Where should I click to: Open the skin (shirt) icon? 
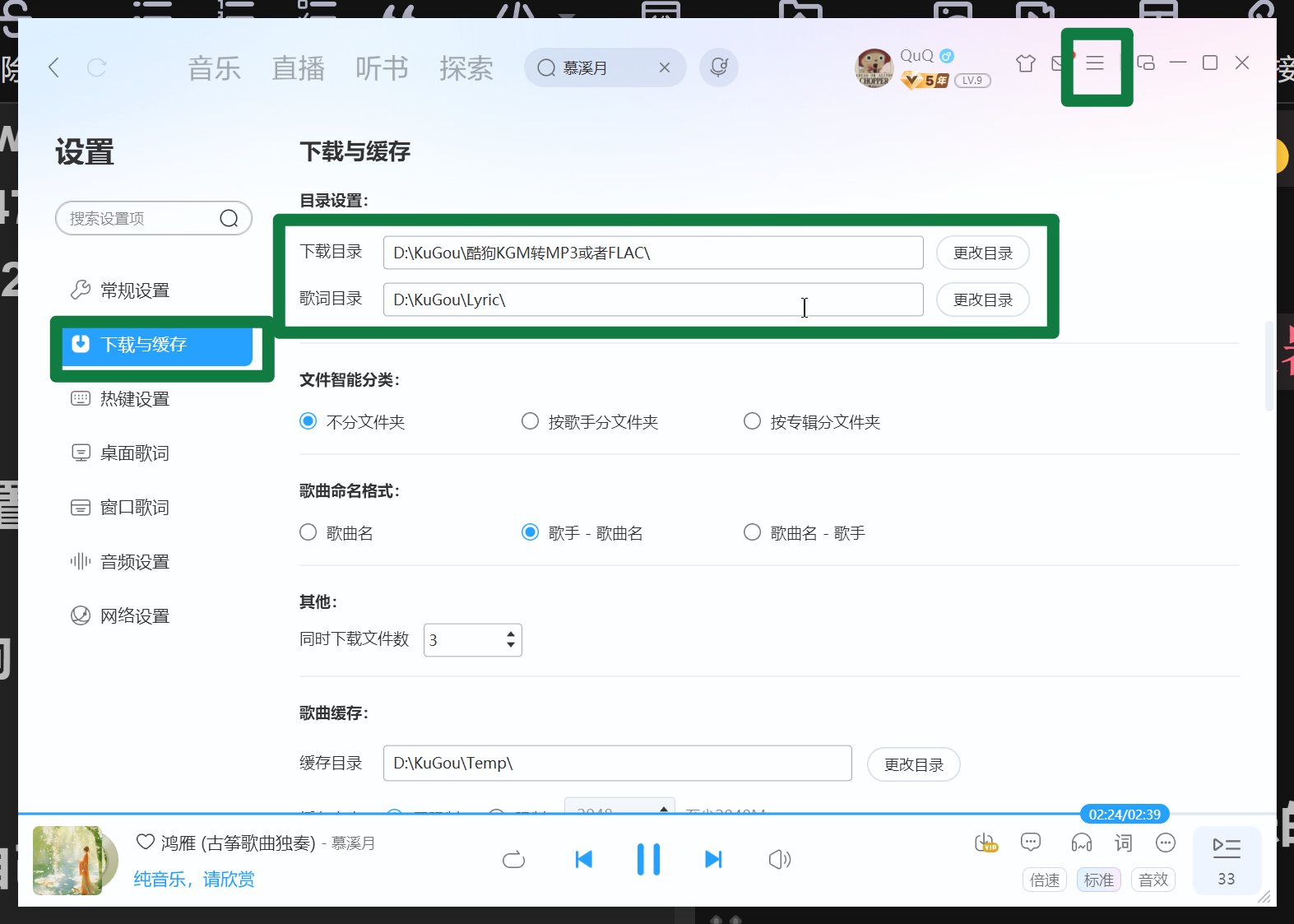click(1026, 63)
